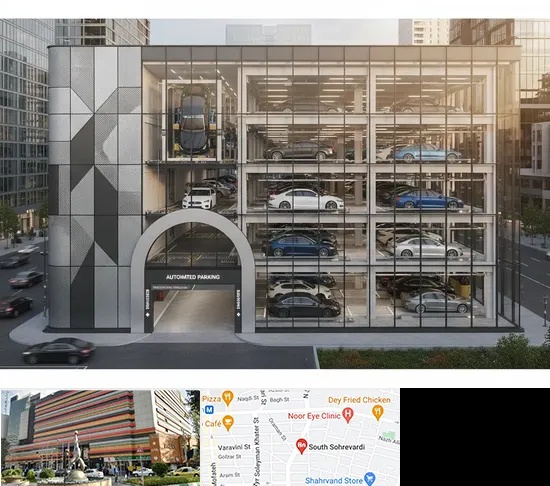The height and width of the screenshot is (486, 550).
Task: Select the metro station M icon
Action: (209, 409)
